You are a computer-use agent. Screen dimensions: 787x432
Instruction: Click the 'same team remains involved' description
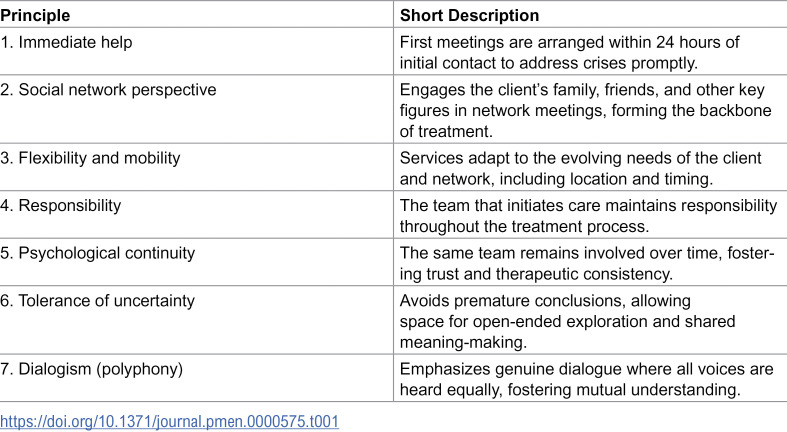pyautogui.click(x=587, y=263)
